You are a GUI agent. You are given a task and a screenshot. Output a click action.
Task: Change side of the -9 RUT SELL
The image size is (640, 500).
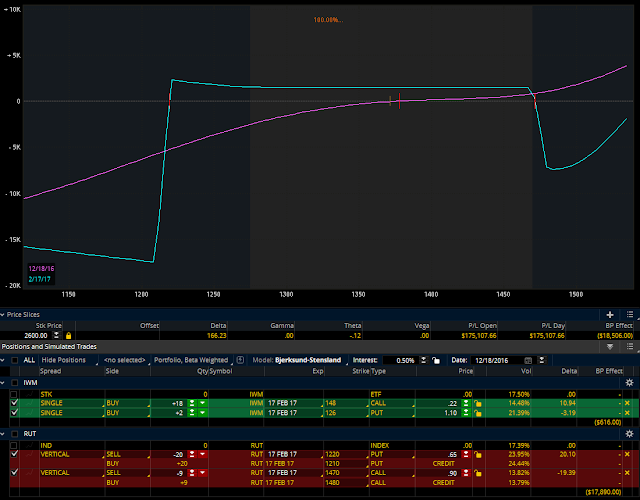[128, 473]
